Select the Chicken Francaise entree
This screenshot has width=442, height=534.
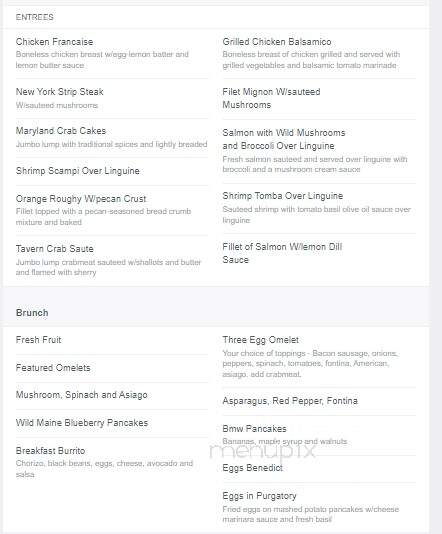point(54,42)
